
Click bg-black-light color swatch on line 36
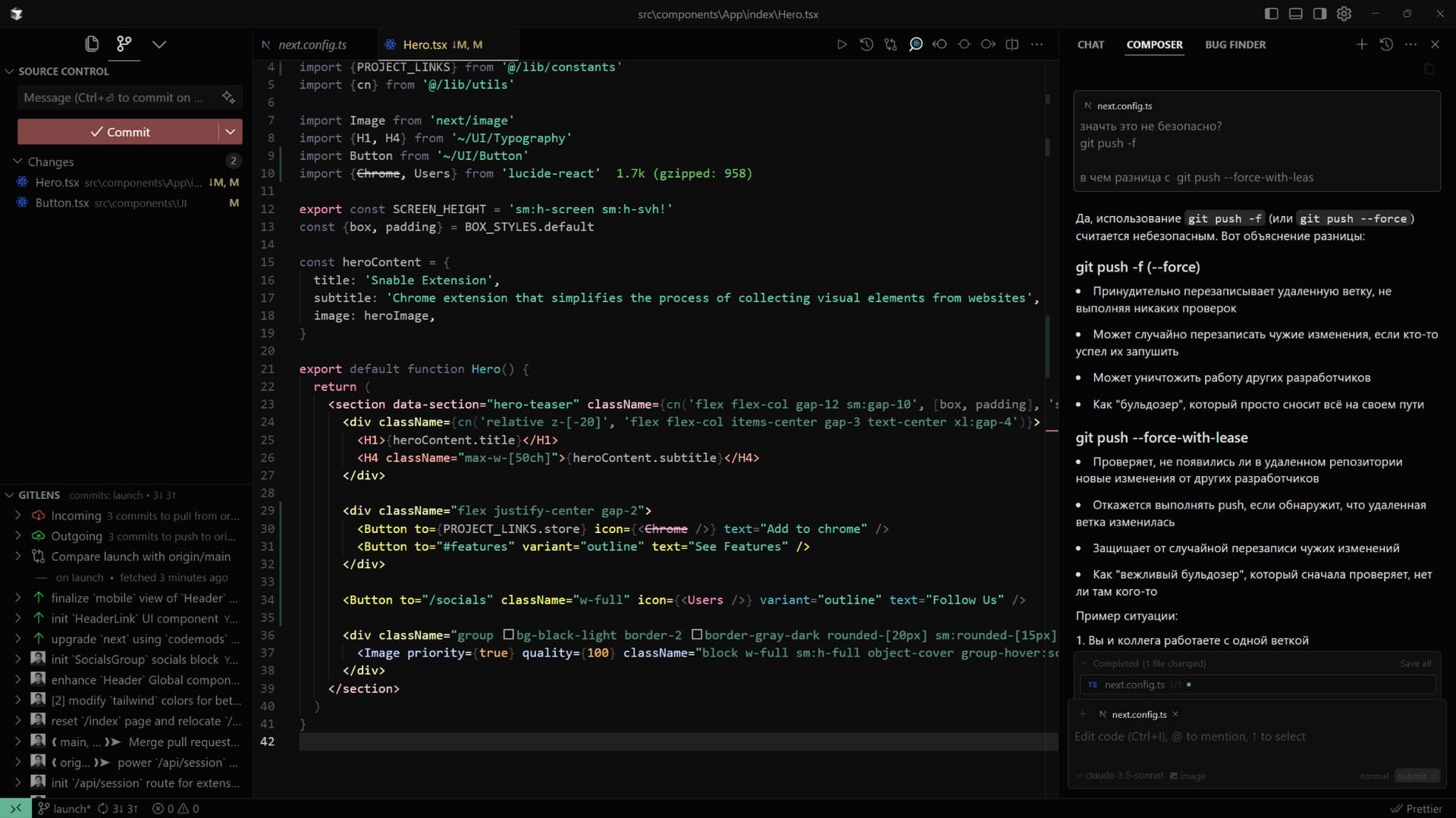[509, 635]
